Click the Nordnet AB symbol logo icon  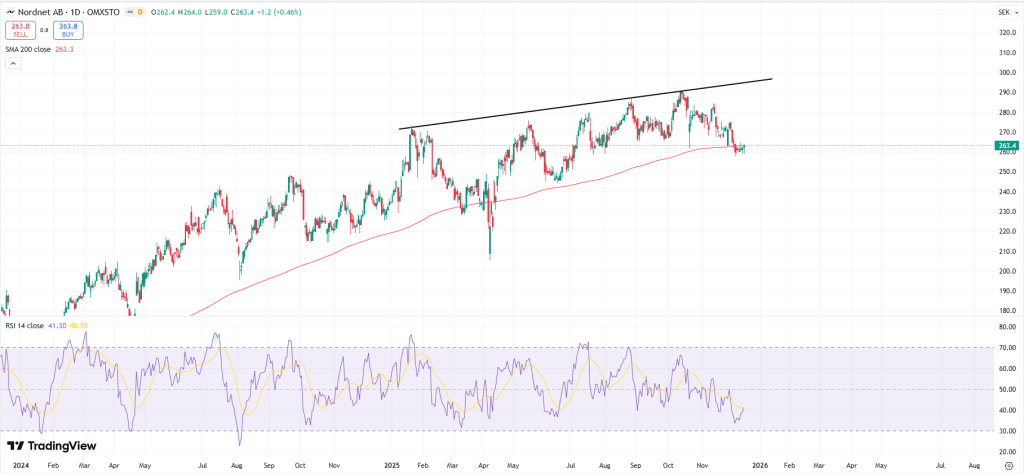coord(9,12)
